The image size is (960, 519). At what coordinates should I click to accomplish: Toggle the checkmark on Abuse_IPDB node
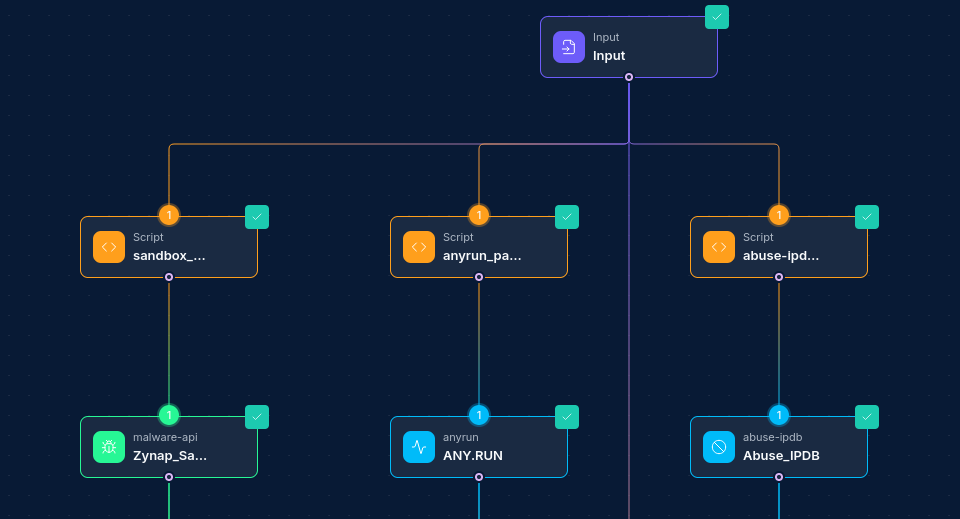click(867, 417)
